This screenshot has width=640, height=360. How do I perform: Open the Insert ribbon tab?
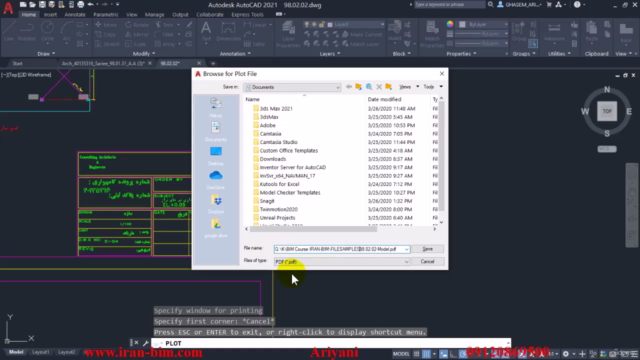(51, 14)
